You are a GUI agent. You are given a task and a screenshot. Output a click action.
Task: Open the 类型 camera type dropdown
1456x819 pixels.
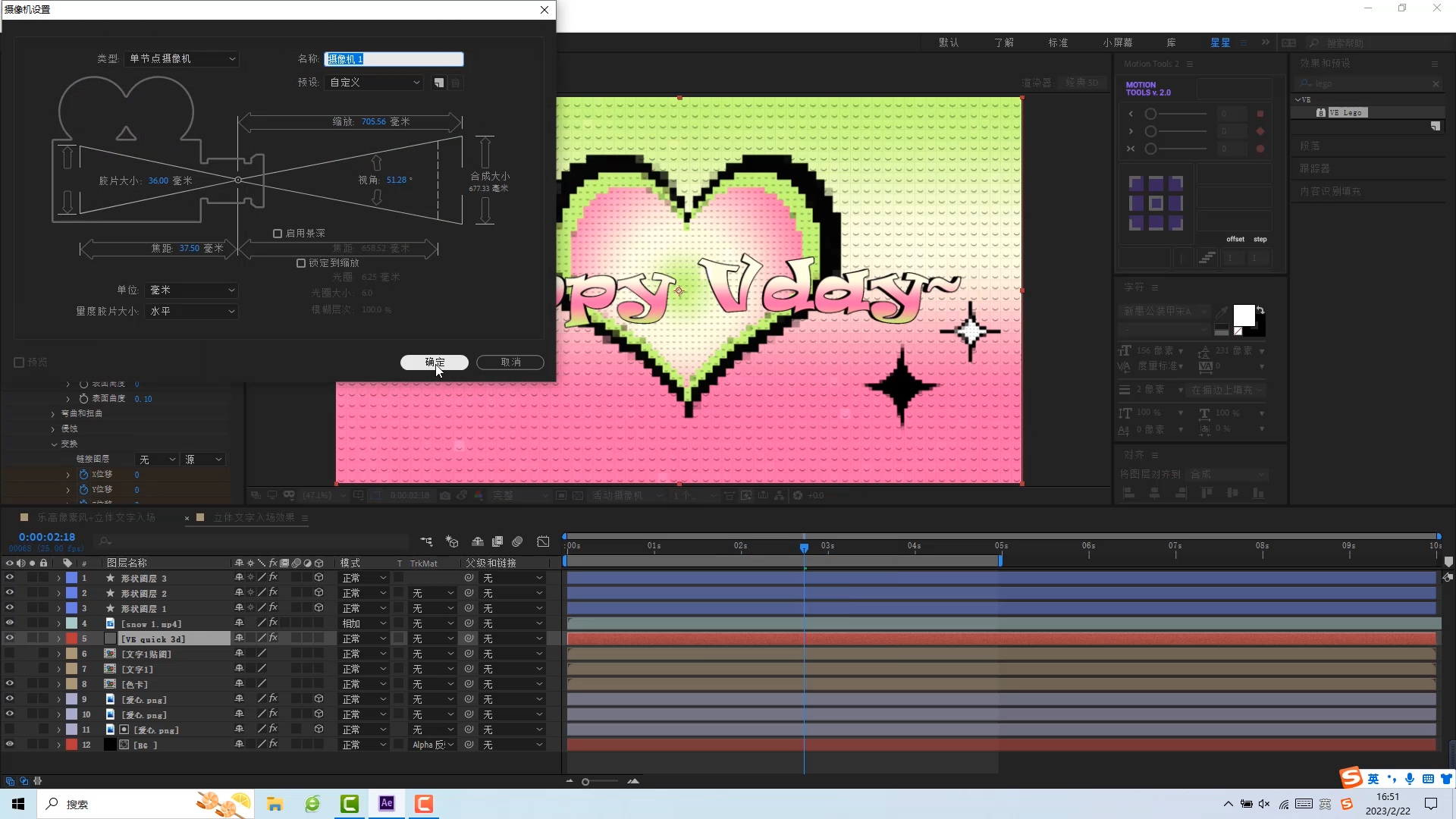click(182, 58)
